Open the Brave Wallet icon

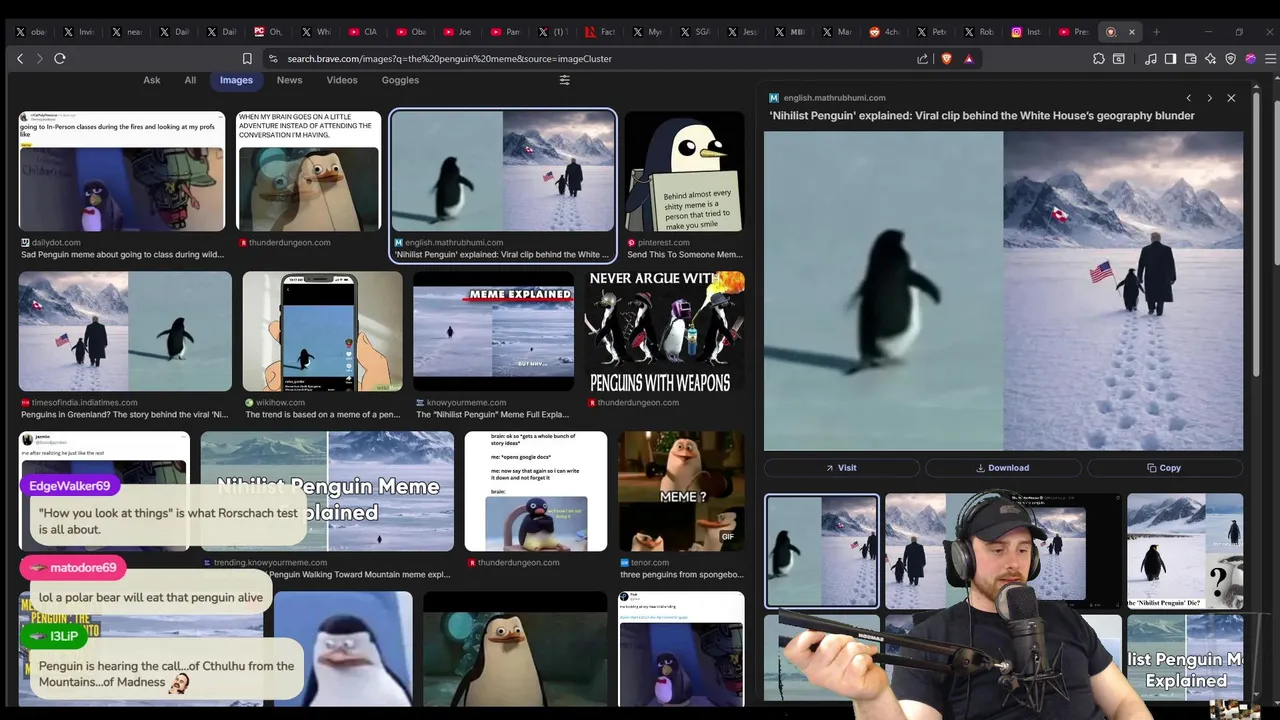[1191, 59]
